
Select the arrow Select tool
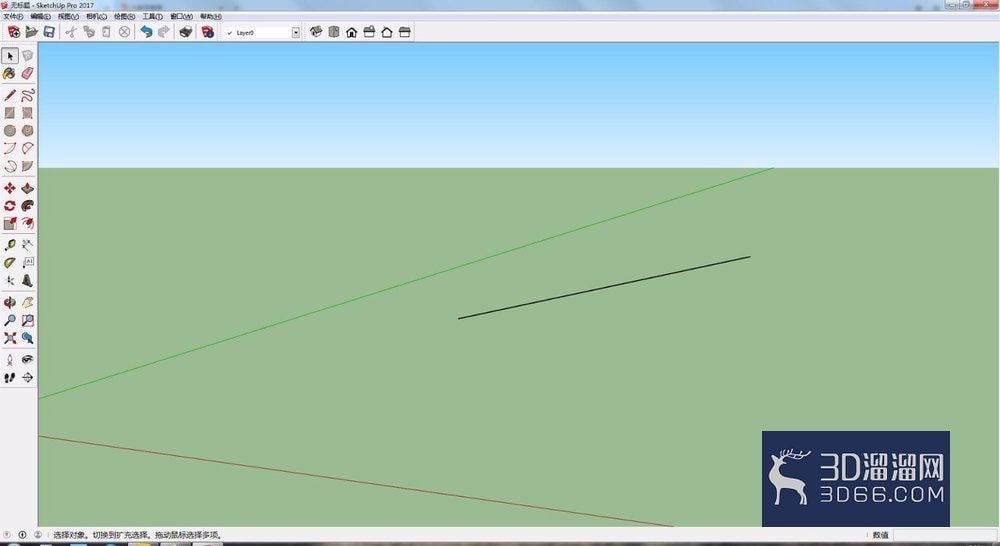pos(10,56)
